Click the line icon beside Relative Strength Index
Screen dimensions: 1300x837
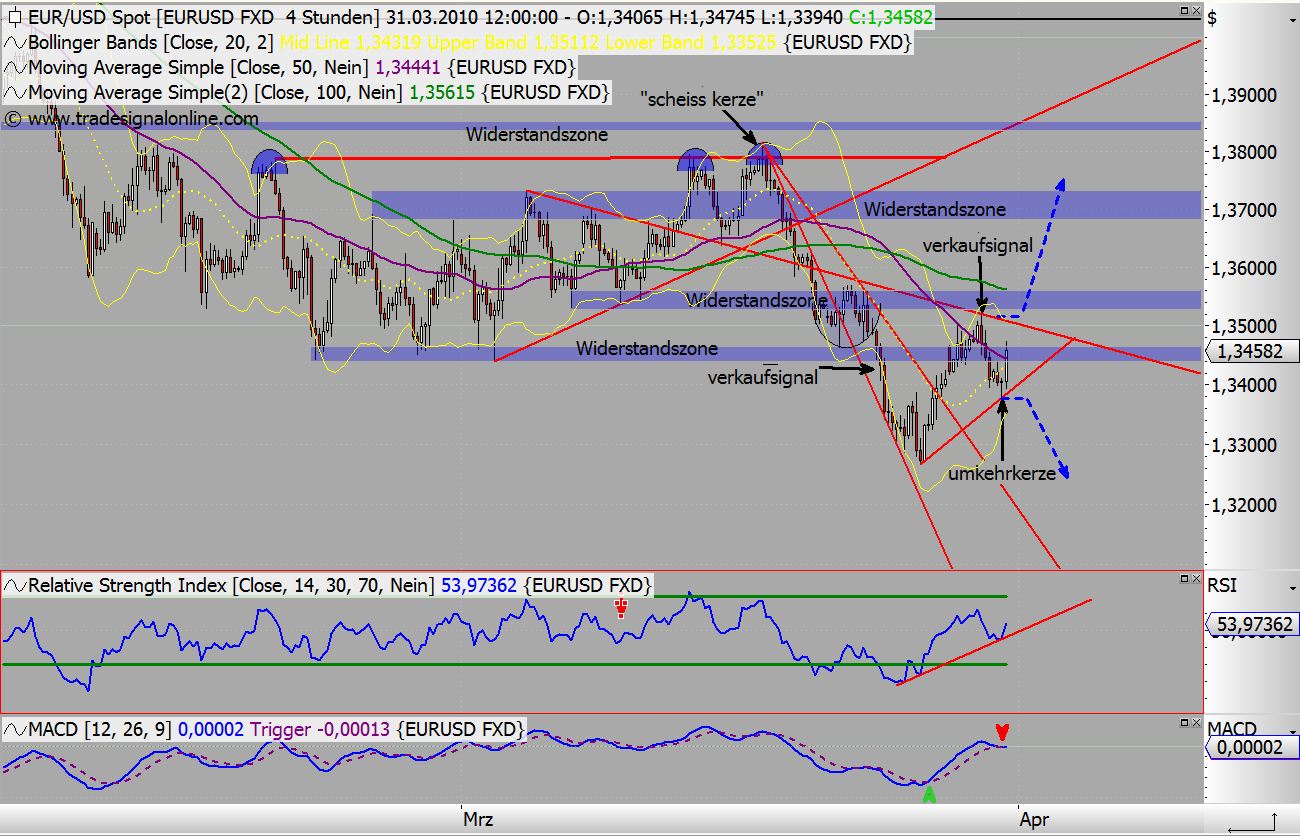pyautogui.click(x=14, y=585)
